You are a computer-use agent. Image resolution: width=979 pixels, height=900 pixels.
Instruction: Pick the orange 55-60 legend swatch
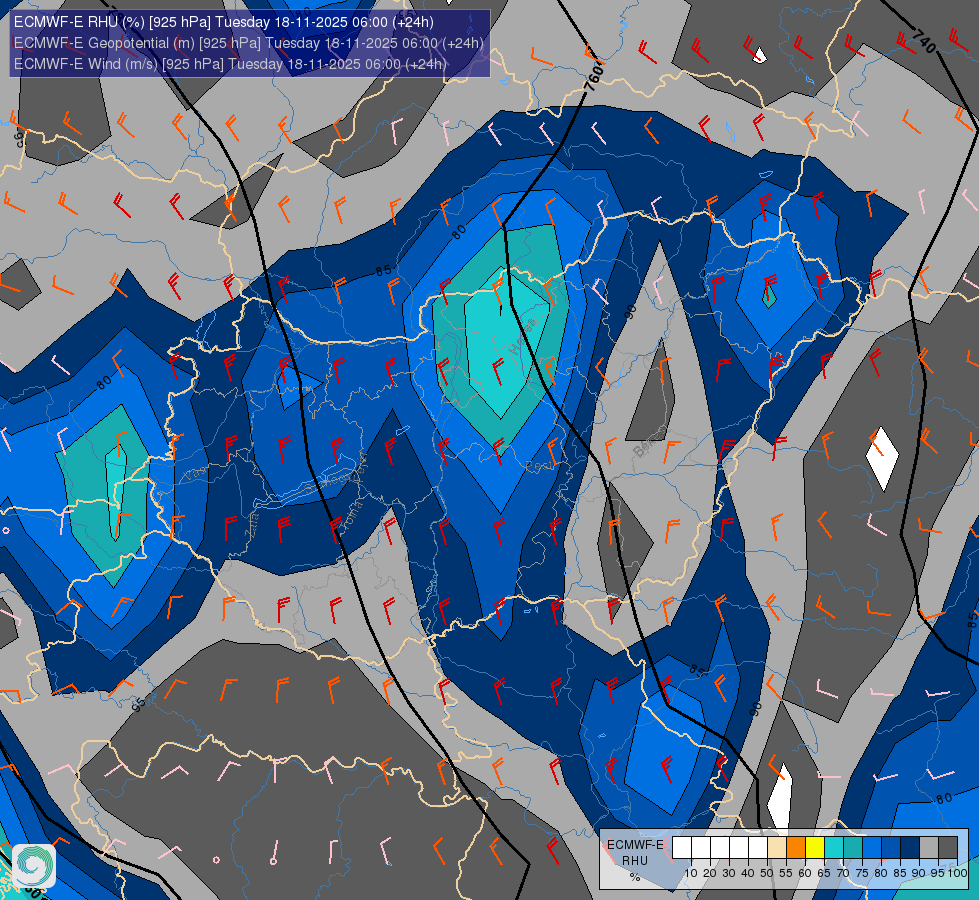(796, 847)
